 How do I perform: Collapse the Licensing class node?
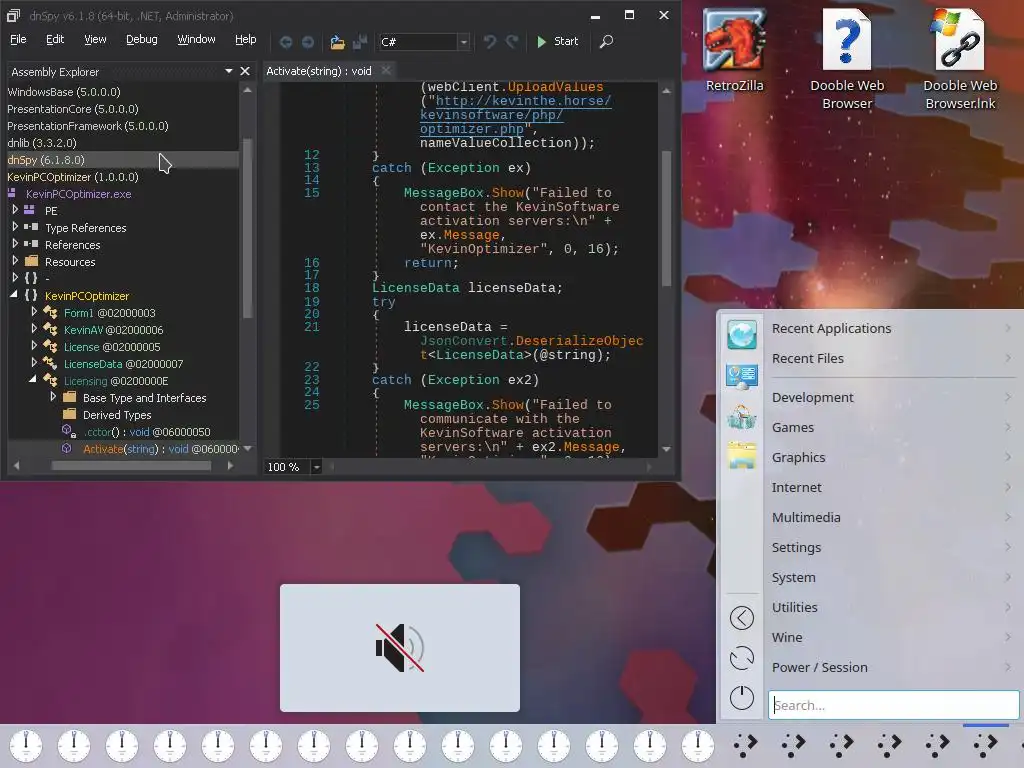pyautogui.click(x=33, y=379)
